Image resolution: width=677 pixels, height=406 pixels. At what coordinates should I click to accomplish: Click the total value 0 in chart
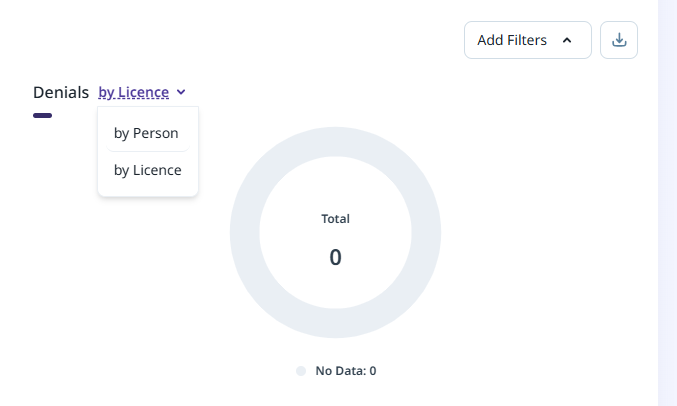[335, 257]
